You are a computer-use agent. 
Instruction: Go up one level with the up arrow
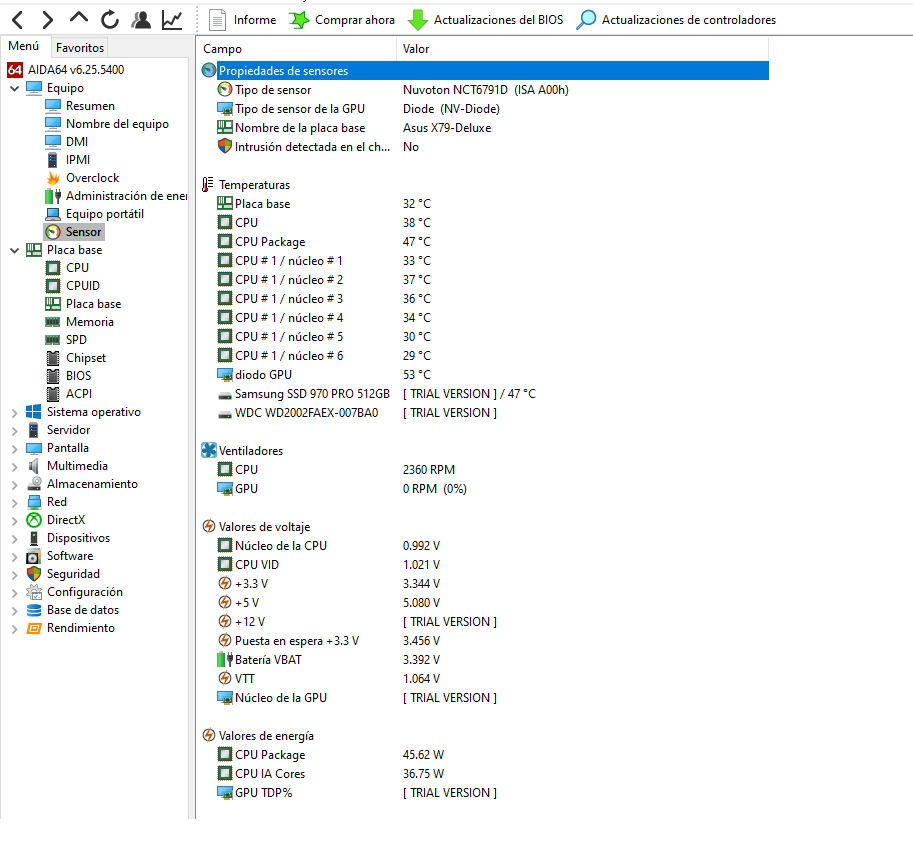pyautogui.click(x=79, y=17)
